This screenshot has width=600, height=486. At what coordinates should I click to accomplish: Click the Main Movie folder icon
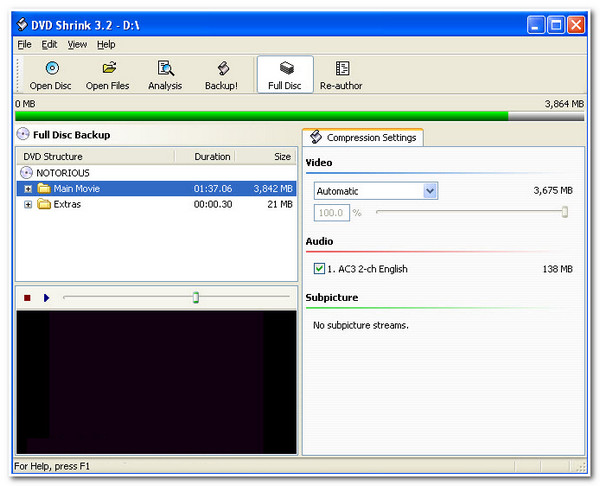(x=44, y=188)
